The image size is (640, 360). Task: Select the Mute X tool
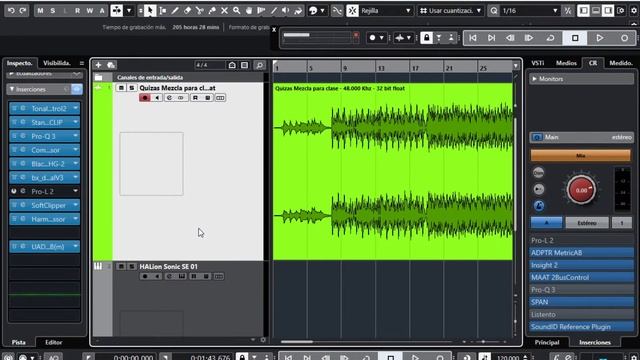tap(224, 11)
